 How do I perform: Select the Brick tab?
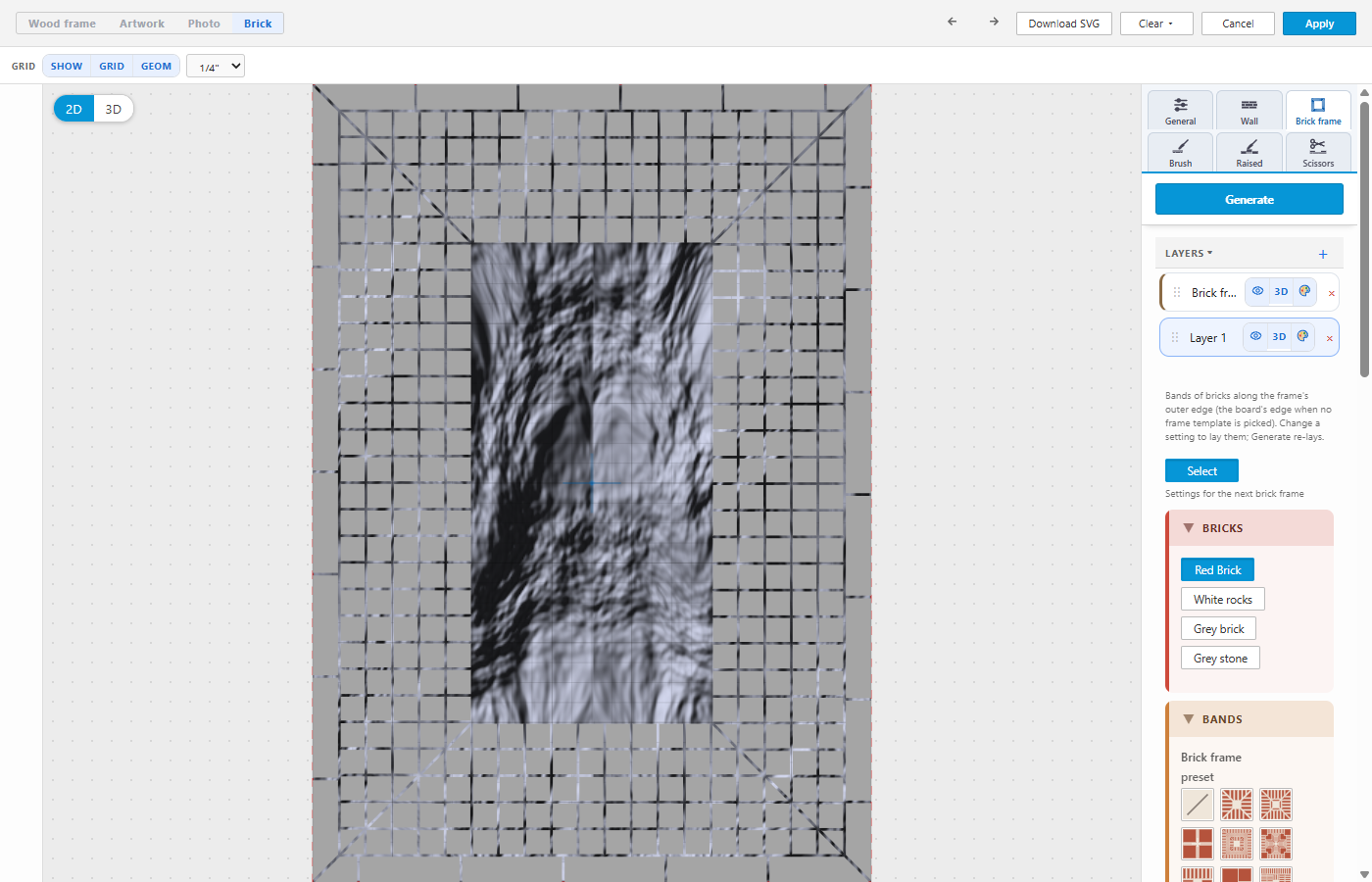click(258, 24)
